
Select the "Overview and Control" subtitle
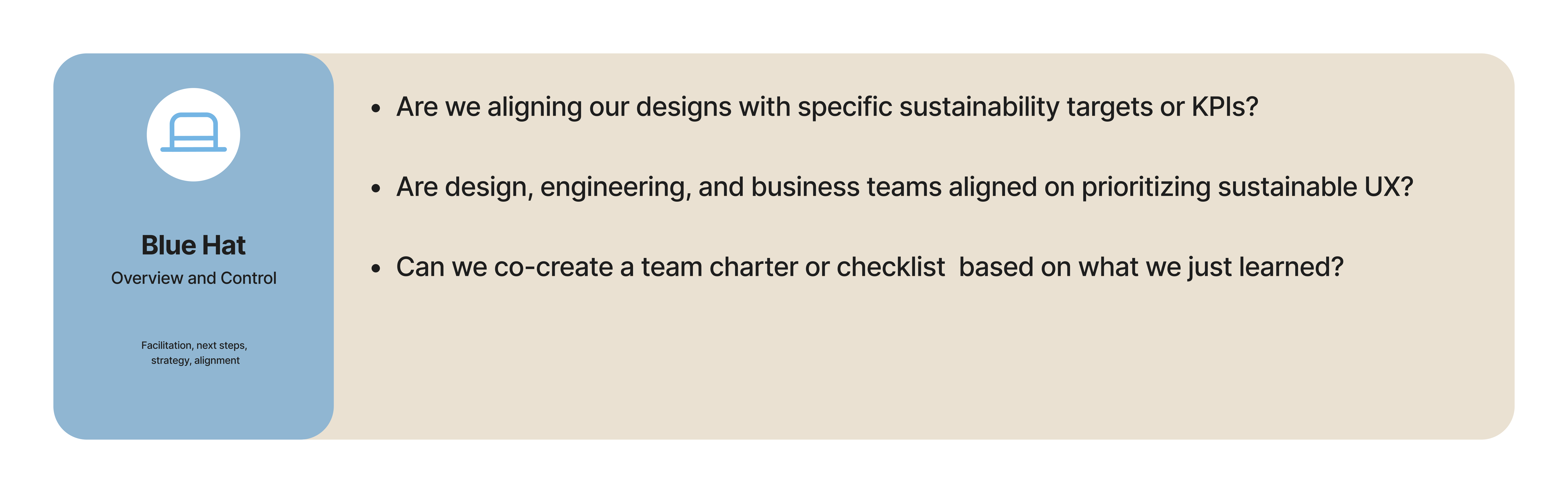(193, 278)
